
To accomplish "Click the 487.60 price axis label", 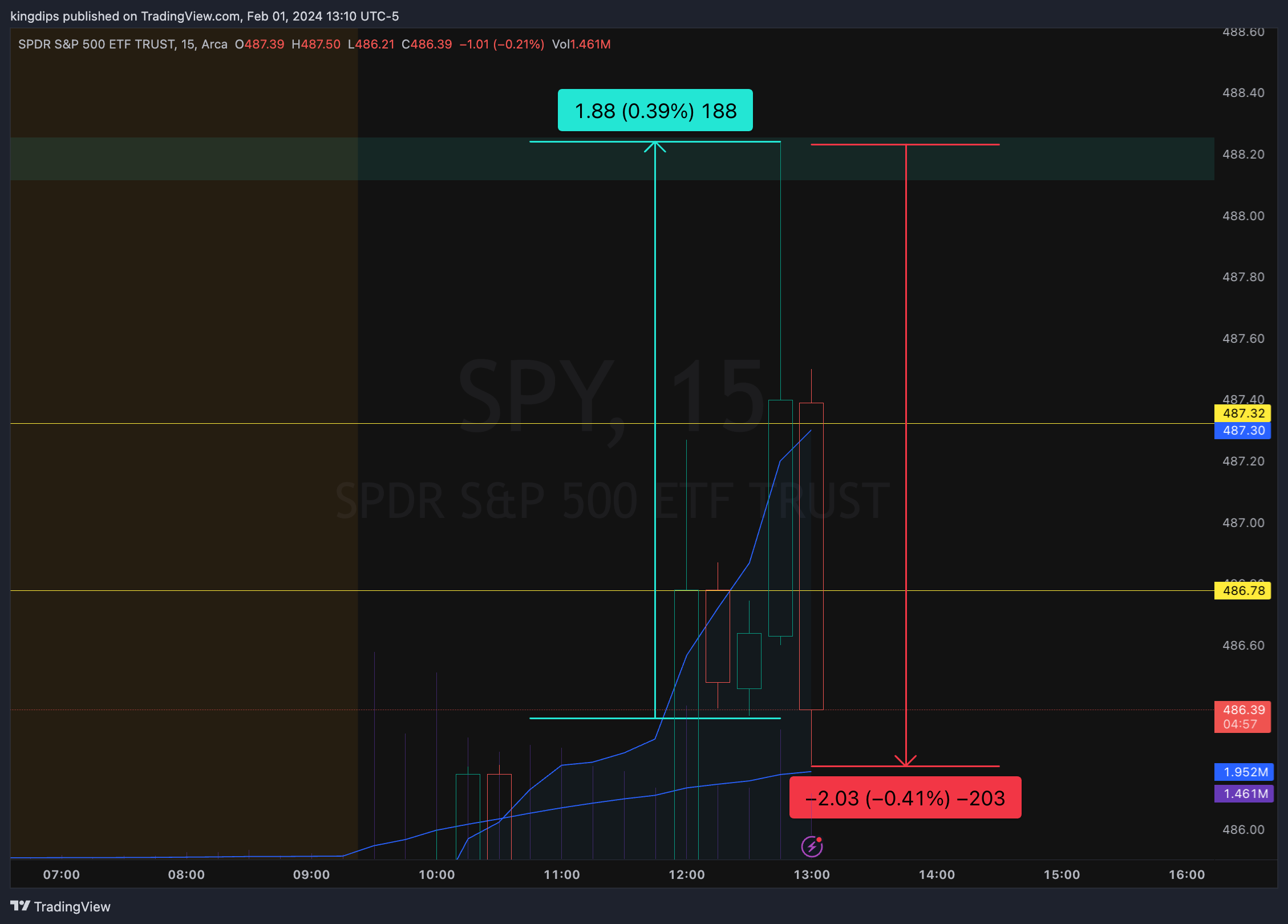I will pos(1243,338).
